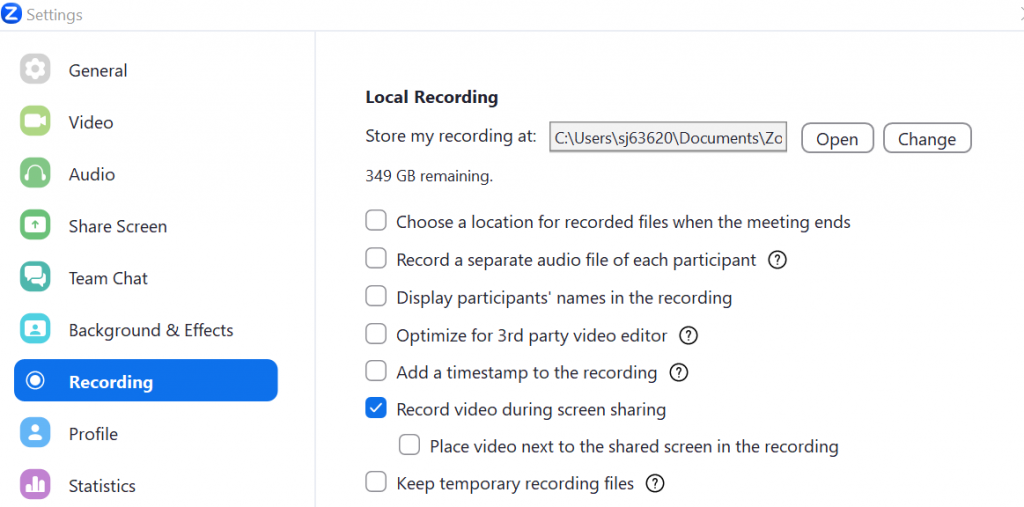Open the Profile person icon
Viewport: 1024px width, 507px height.
(x=35, y=434)
